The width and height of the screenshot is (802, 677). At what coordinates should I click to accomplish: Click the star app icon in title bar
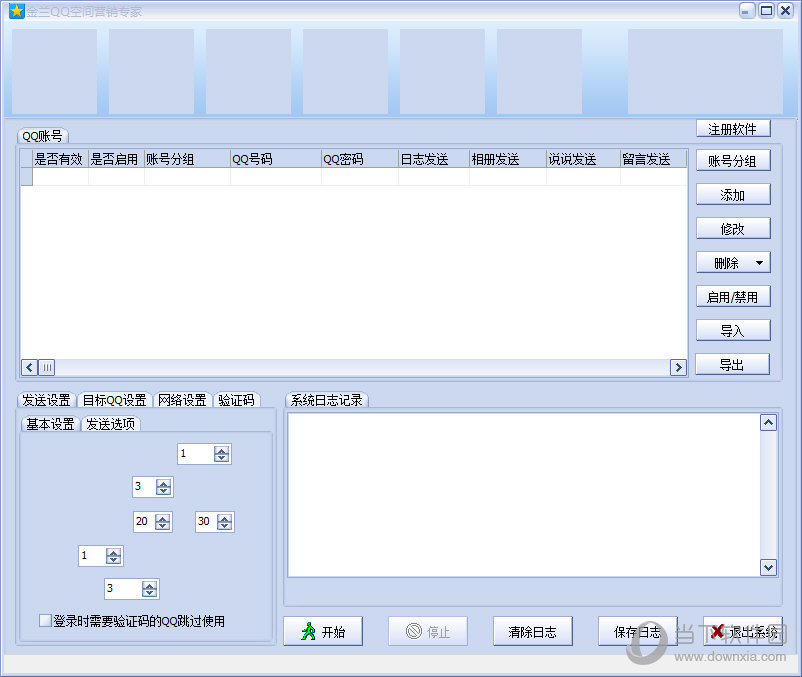click(x=16, y=11)
